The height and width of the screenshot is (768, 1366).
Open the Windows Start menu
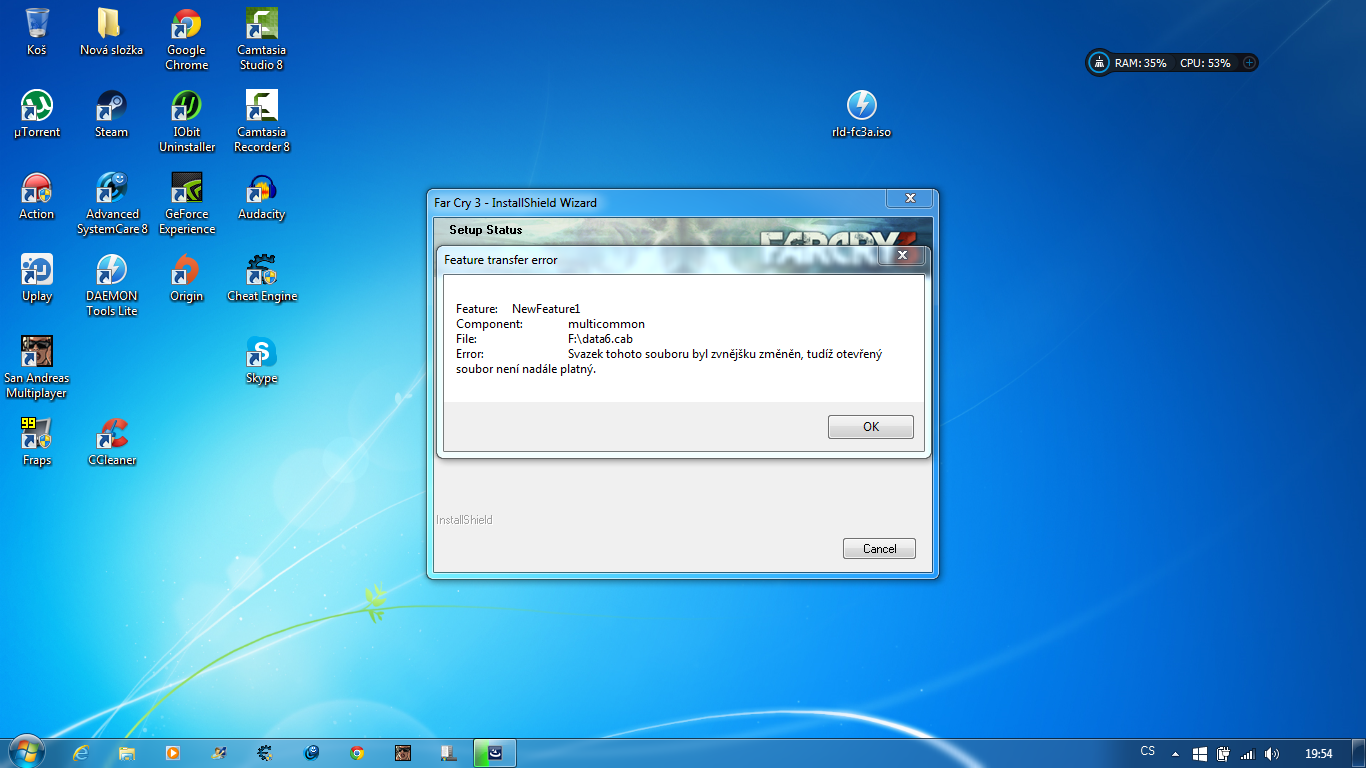(24, 752)
